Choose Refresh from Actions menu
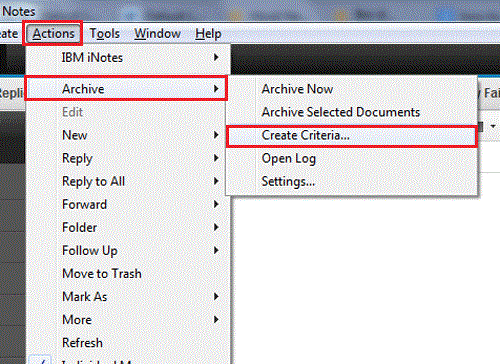The width and height of the screenshot is (500, 364). pyautogui.click(x=128, y=343)
